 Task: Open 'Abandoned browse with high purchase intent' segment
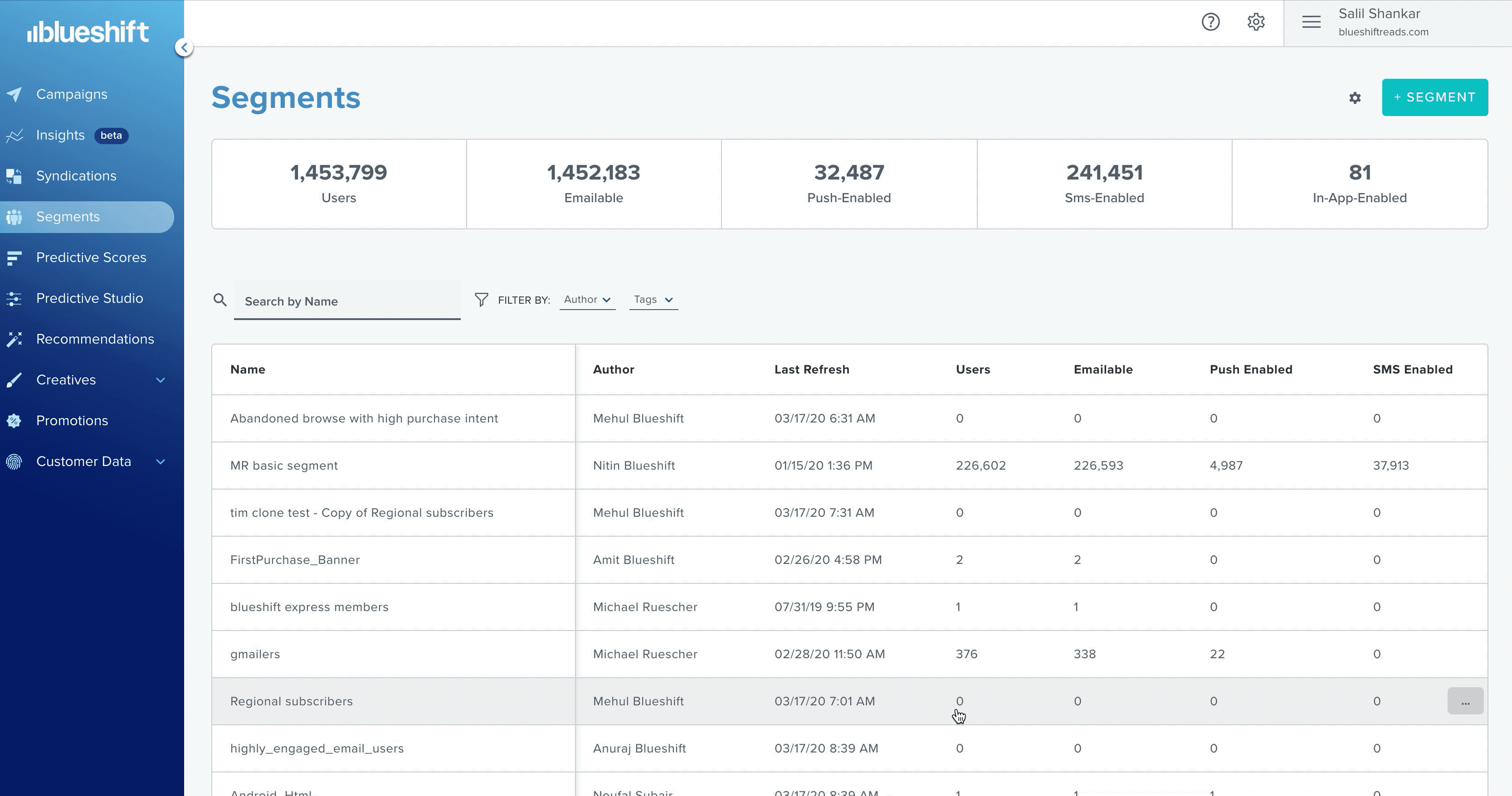364,419
